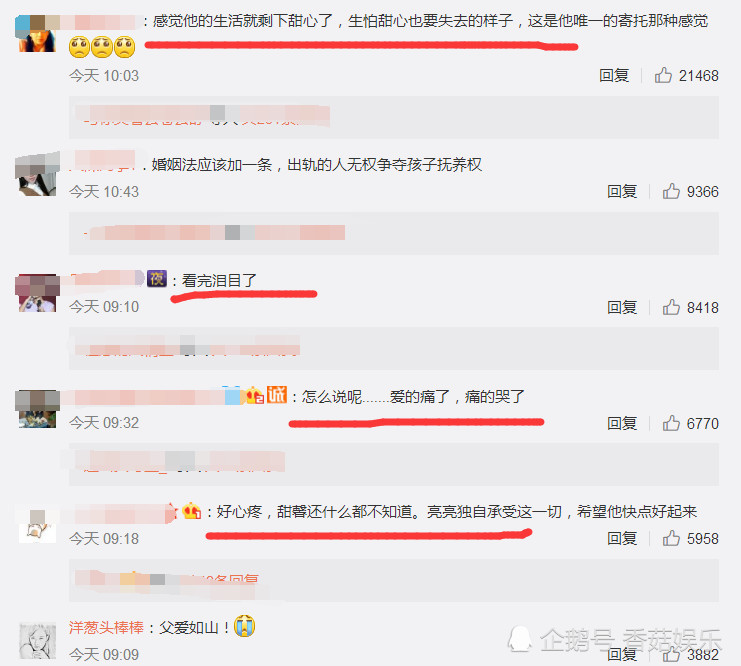Thumbs-up 洋葱头棒棒's comment
The width and height of the screenshot is (741, 666).
click(671, 654)
